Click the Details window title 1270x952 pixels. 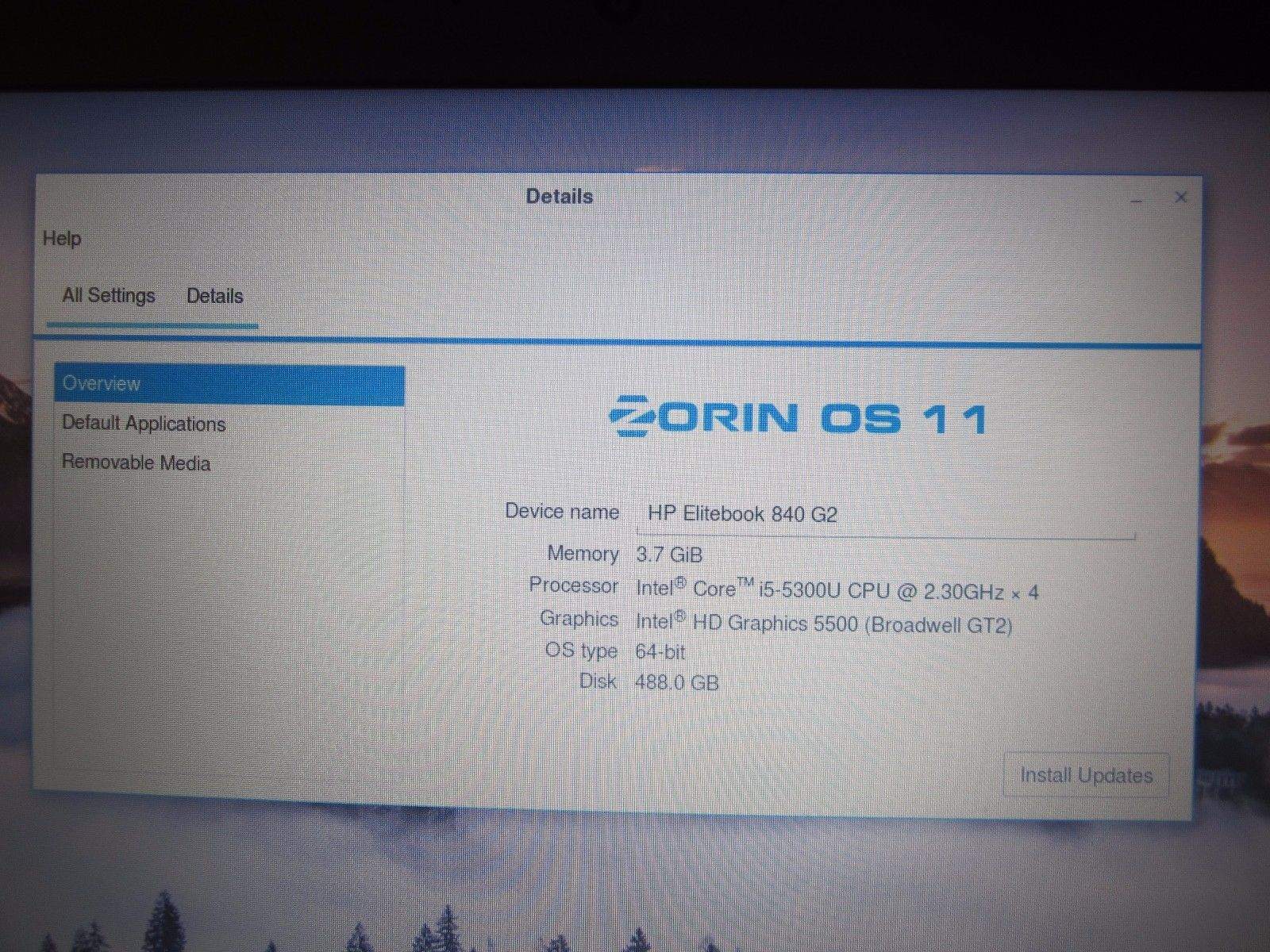(560, 197)
